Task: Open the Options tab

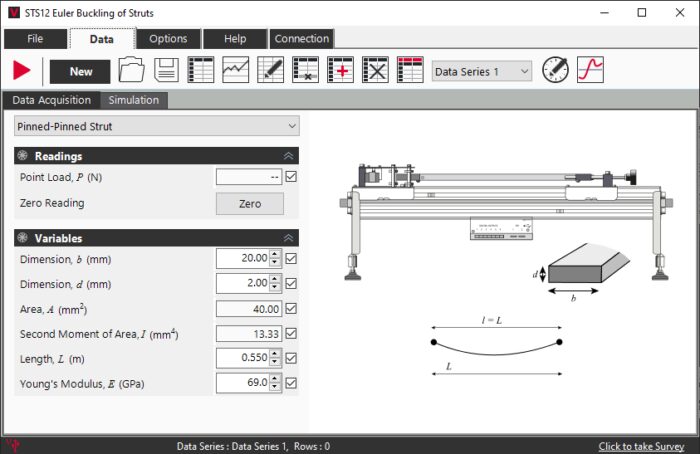Action: pos(168,39)
